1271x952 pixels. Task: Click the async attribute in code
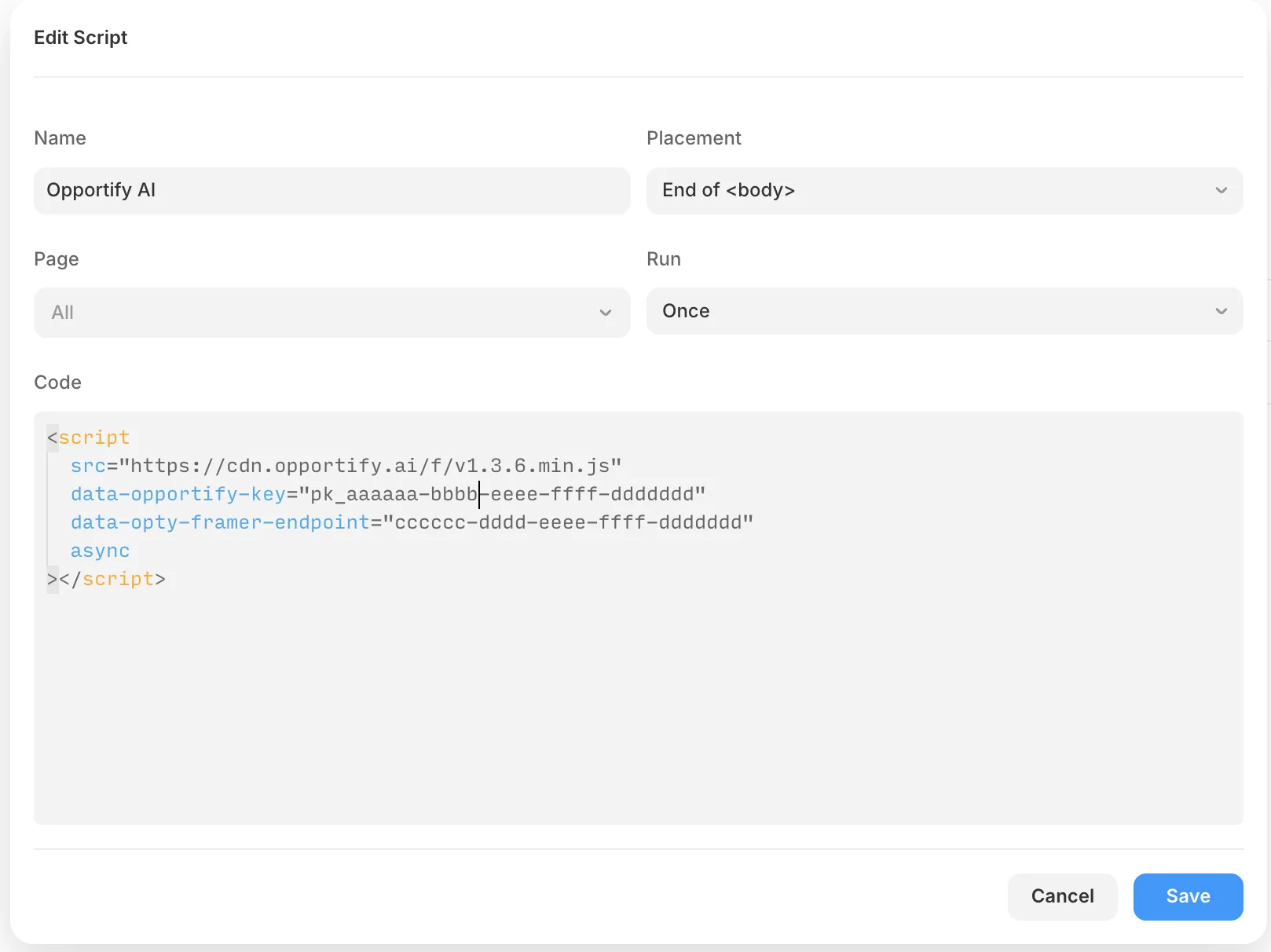point(100,551)
